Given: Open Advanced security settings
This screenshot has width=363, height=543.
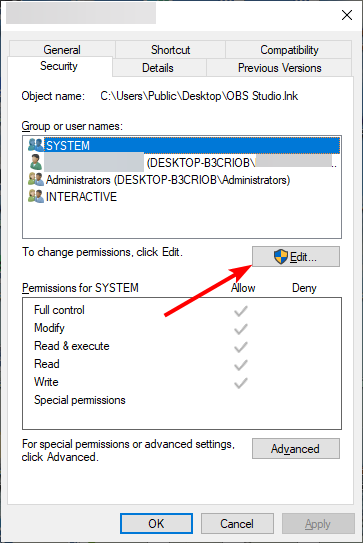Looking at the screenshot, I should 296,449.
